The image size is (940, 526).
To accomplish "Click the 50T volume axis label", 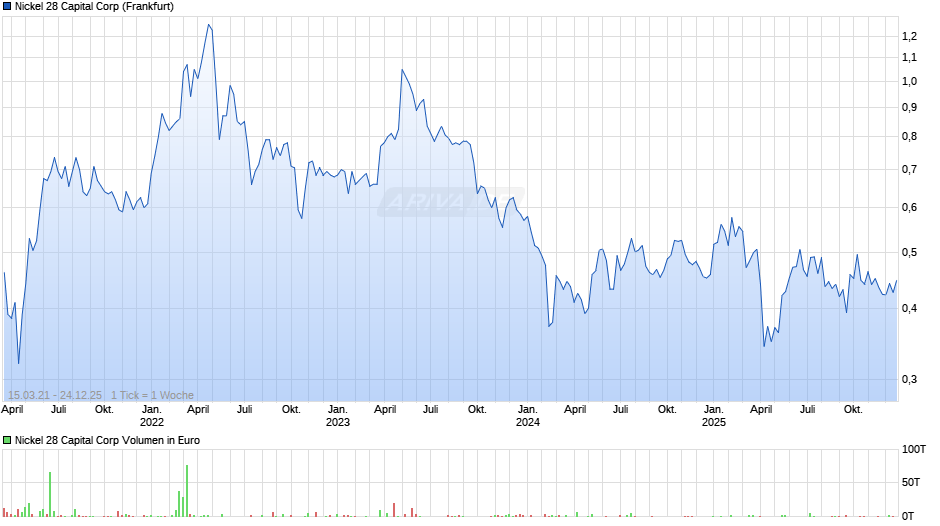I will pyautogui.click(x=911, y=483).
